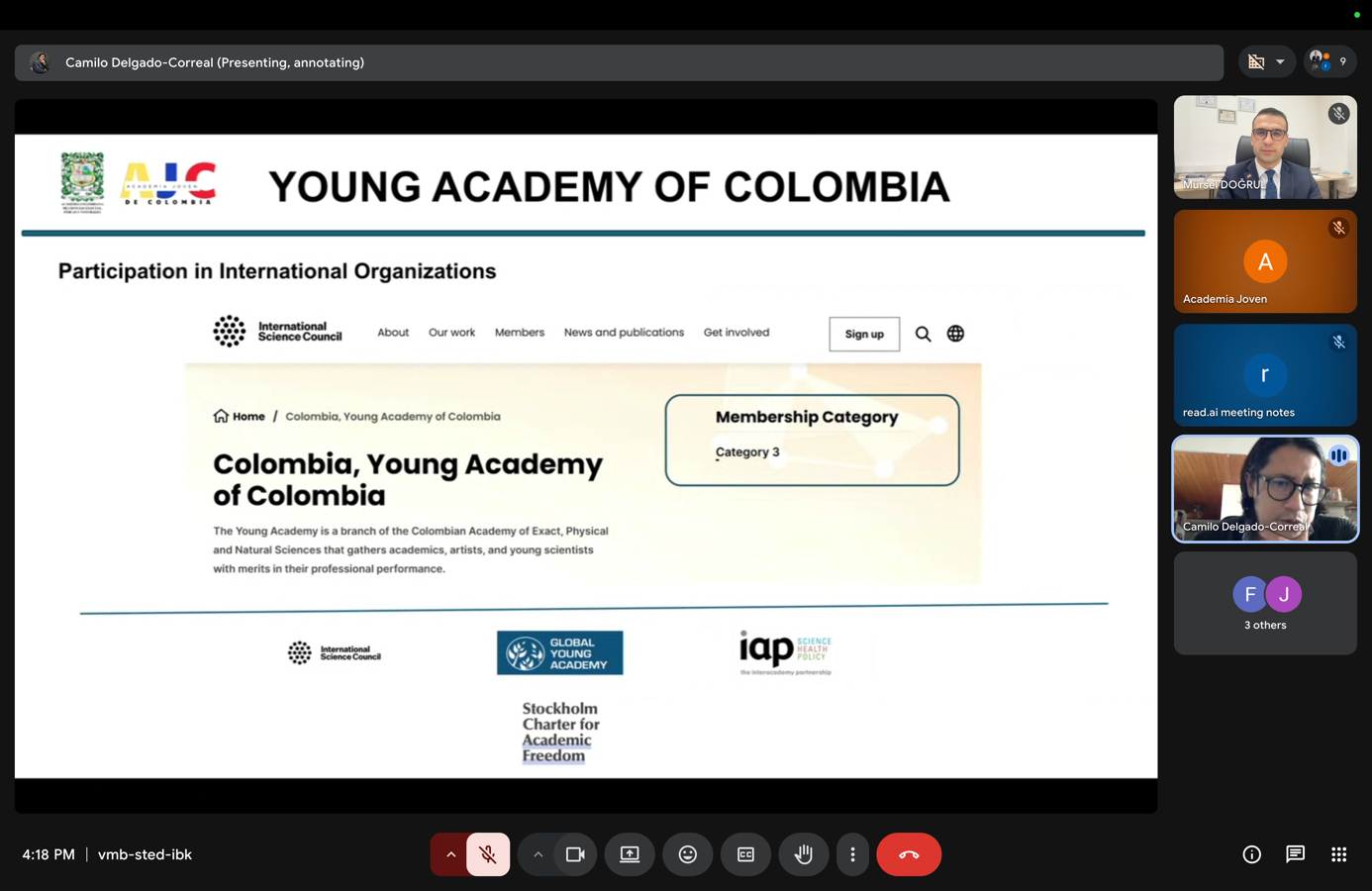The height and width of the screenshot is (891, 1372).
Task: Open more options three-dot menu
Action: 852,854
